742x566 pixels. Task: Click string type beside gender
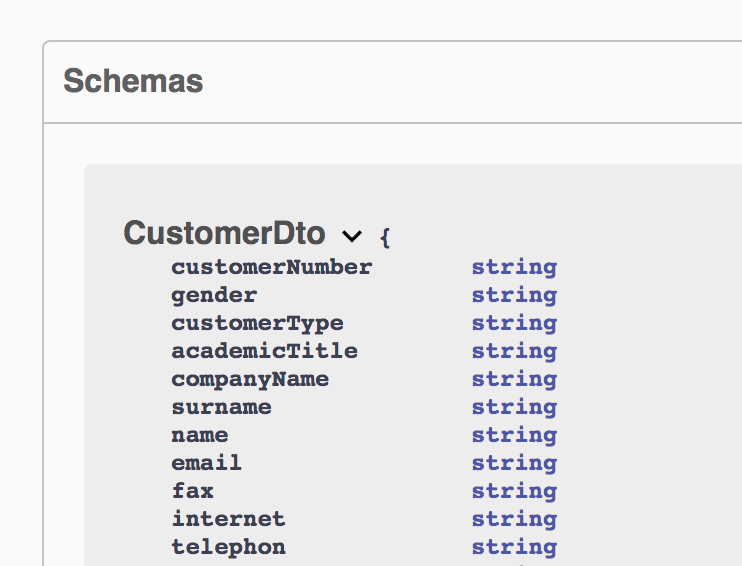tap(514, 296)
